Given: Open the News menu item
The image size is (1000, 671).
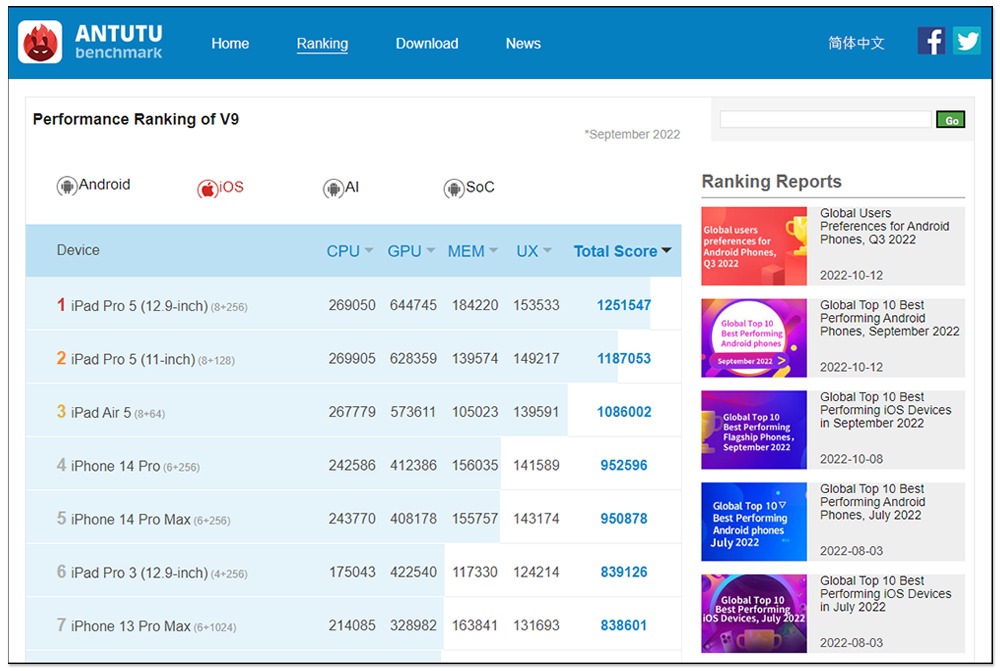Looking at the screenshot, I should (x=523, y=43).
